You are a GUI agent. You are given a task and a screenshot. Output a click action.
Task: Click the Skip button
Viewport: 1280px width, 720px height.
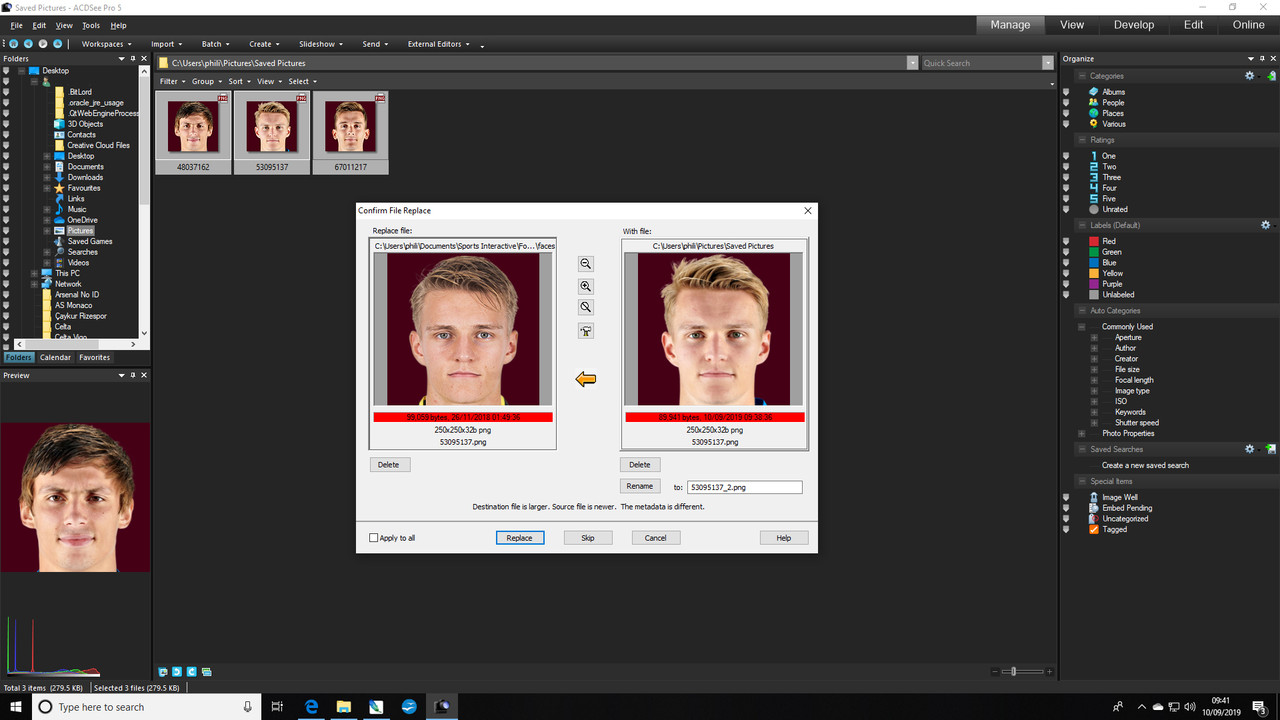click(588, 538)
